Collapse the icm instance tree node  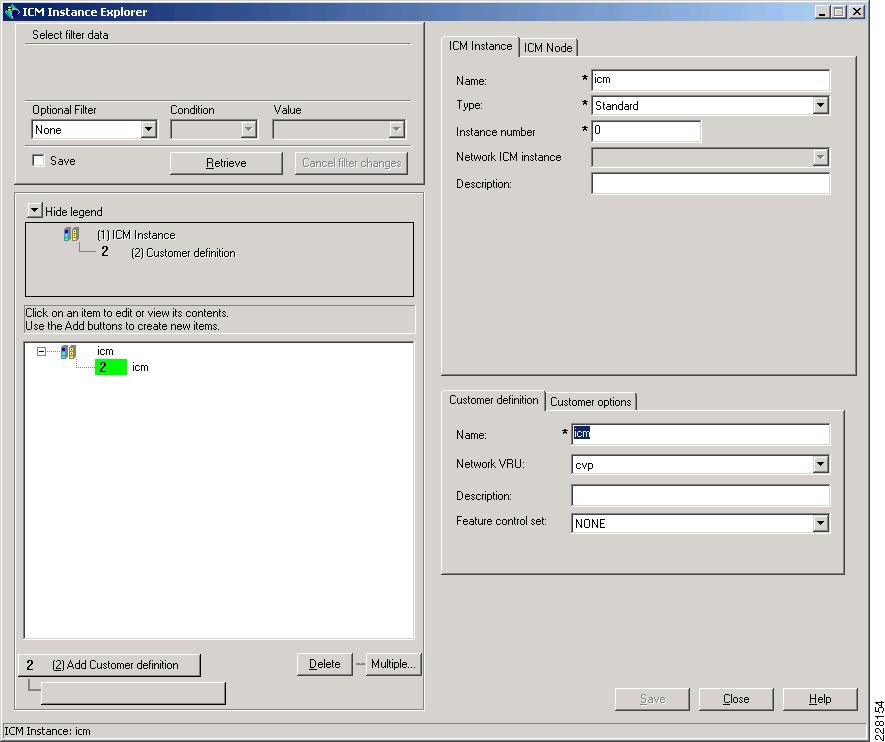point(41,352)
